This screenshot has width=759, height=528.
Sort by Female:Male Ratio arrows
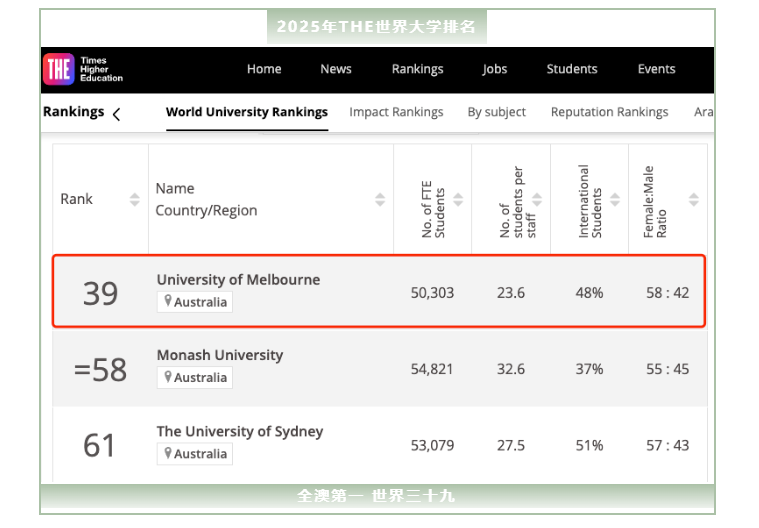pos(694,199)
